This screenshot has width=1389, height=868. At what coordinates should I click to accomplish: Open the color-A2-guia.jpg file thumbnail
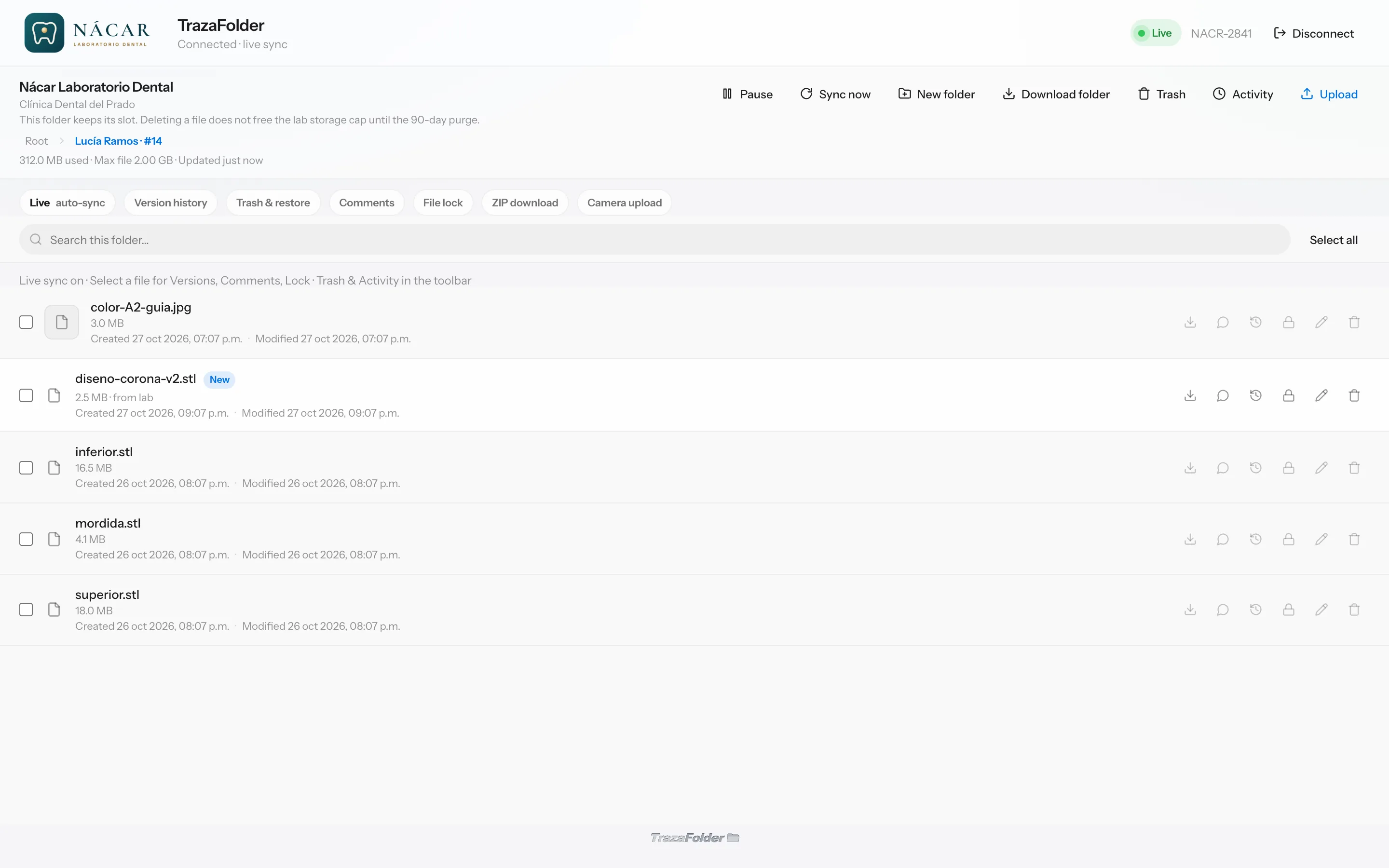(x=61, y=322)
